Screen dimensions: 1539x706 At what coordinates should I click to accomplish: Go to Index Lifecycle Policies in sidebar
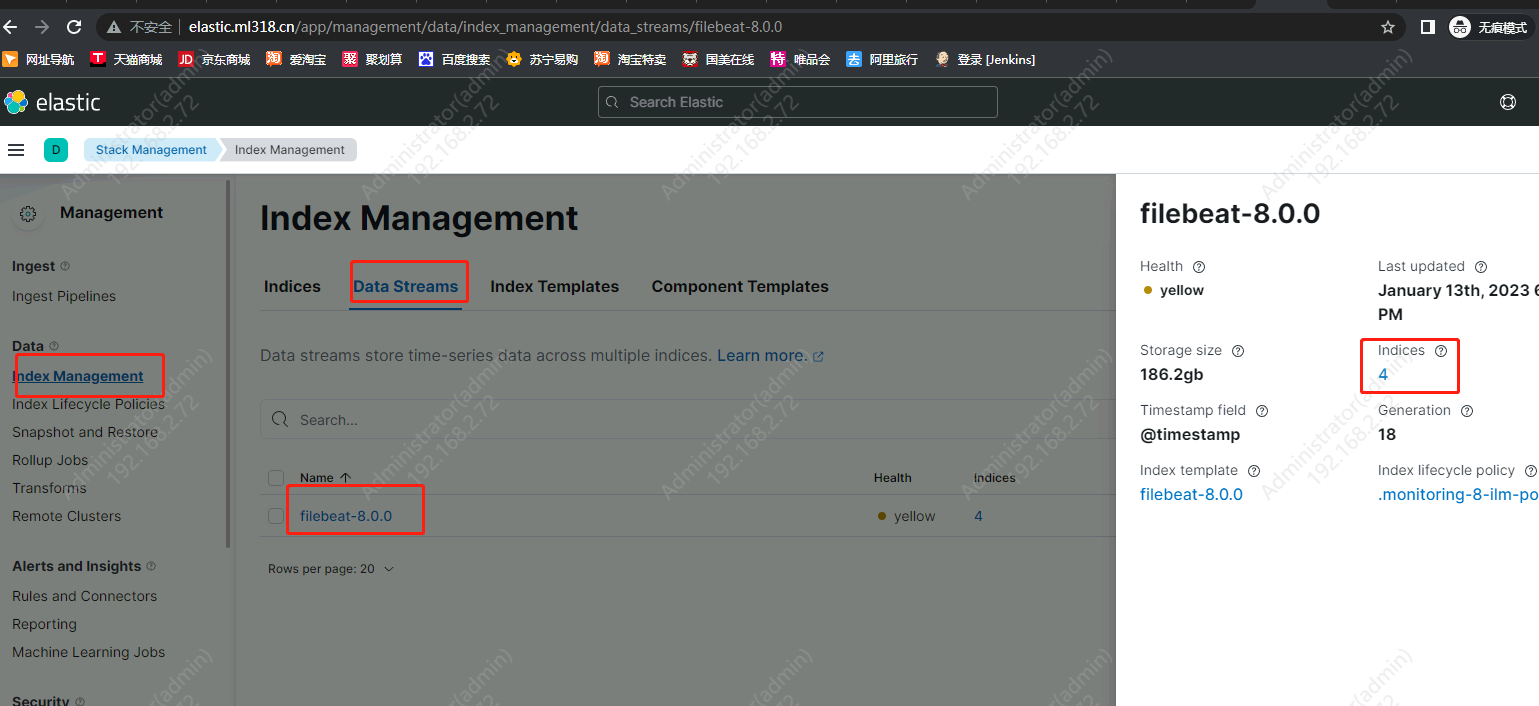(x=88, y=404)
